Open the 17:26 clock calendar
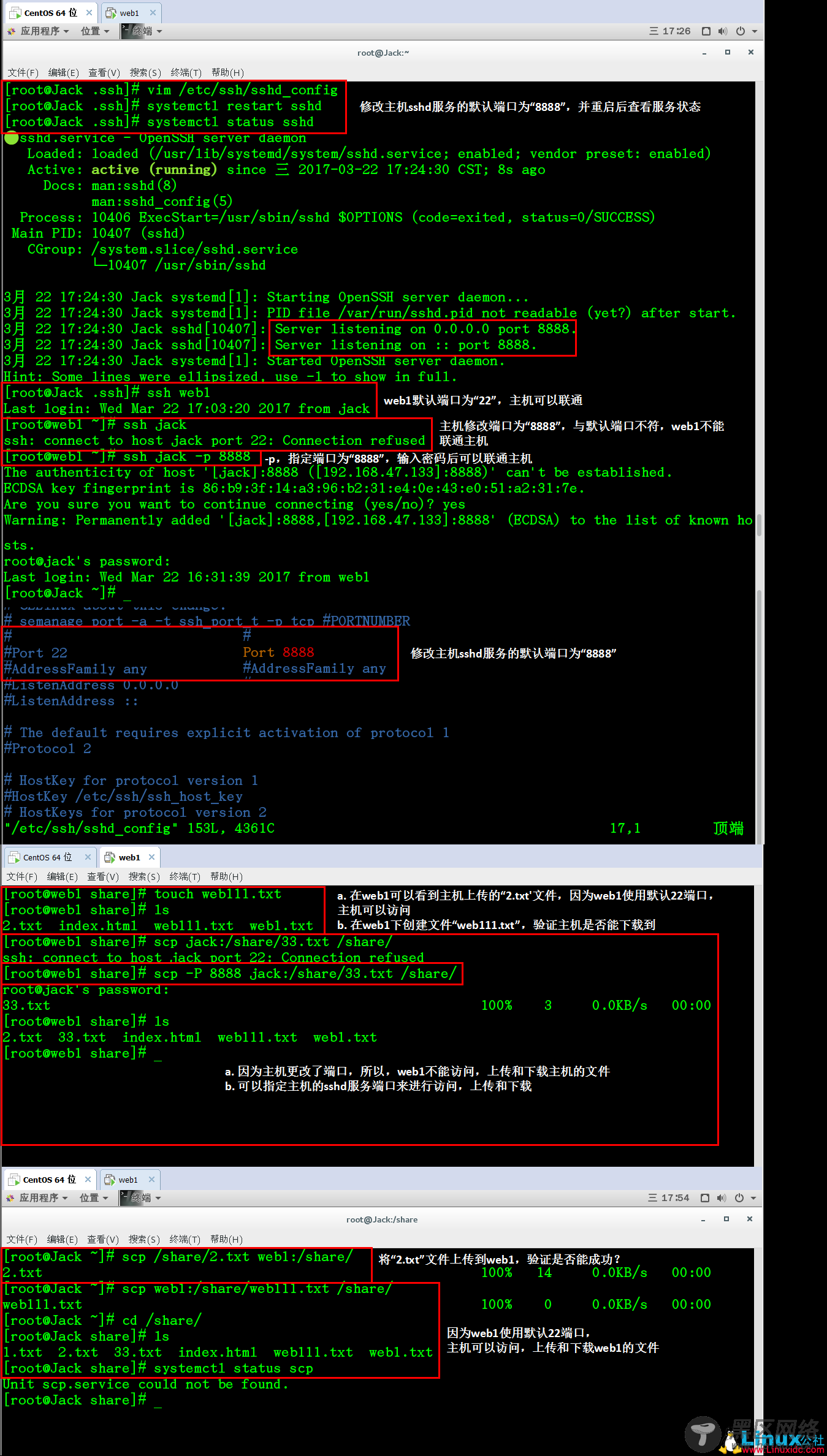 point(670,31)
